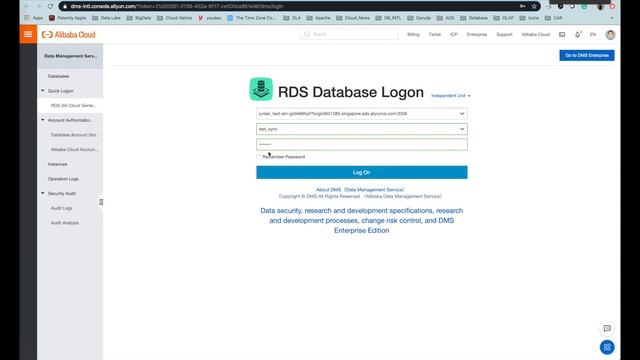
Task: Switch language via EN selector
Action: 593,35
